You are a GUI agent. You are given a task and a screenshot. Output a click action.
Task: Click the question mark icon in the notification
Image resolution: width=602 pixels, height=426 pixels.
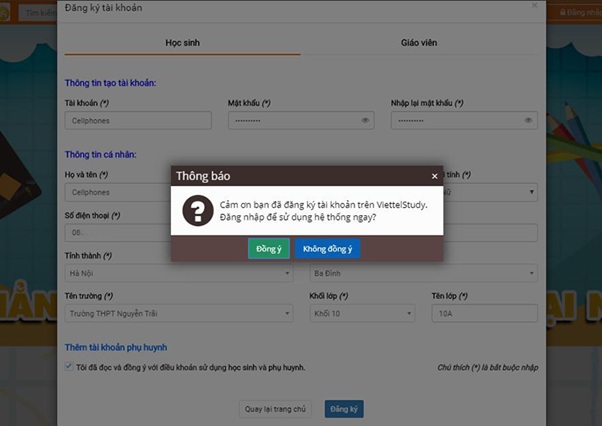pyautogui.click(x=199, y=210)
